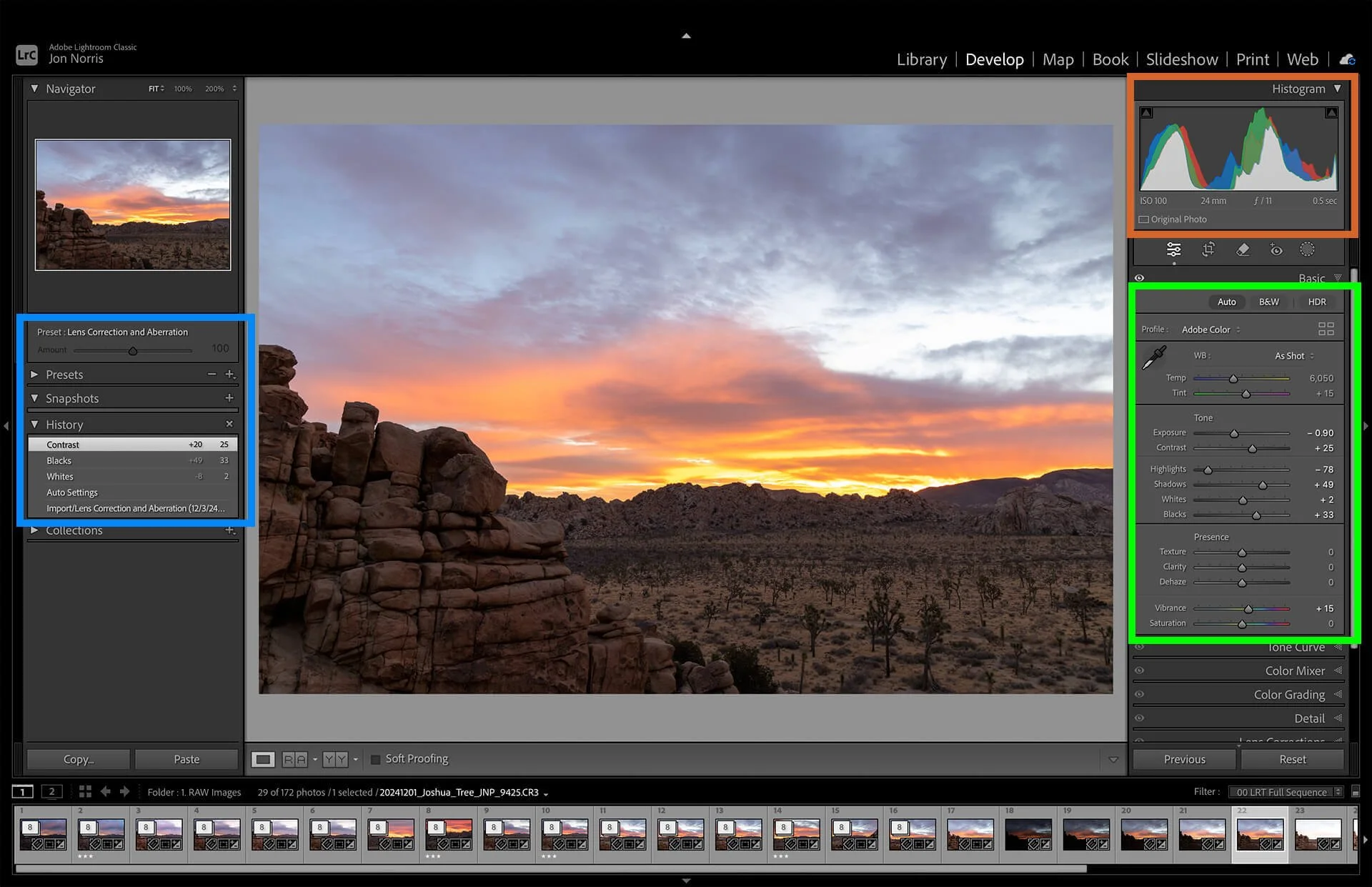Click the cloud sync status icon
1372x887 pixels.
(1347, 59)
